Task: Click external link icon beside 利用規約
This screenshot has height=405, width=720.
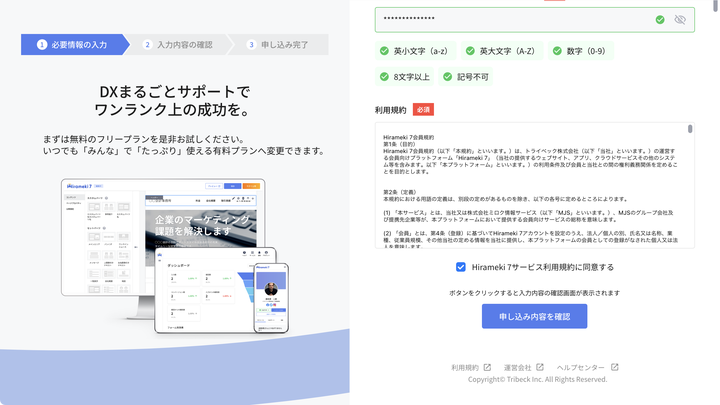Action: pos(487,367)
